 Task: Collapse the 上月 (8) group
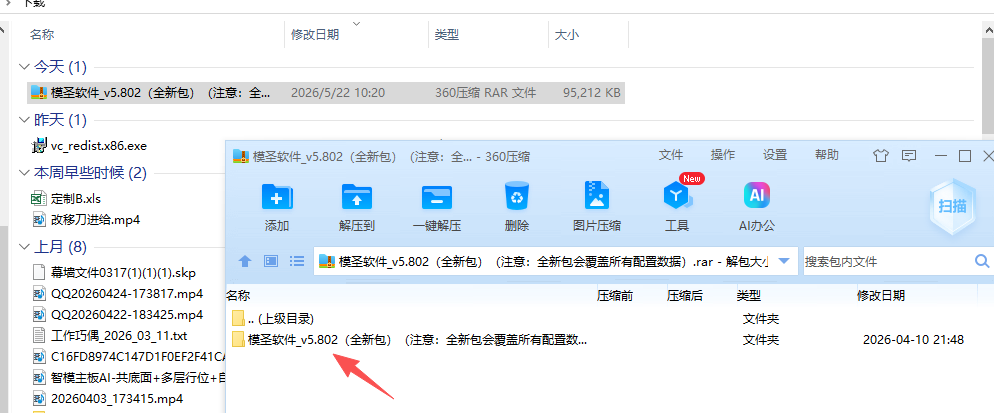tap(24, 247)
